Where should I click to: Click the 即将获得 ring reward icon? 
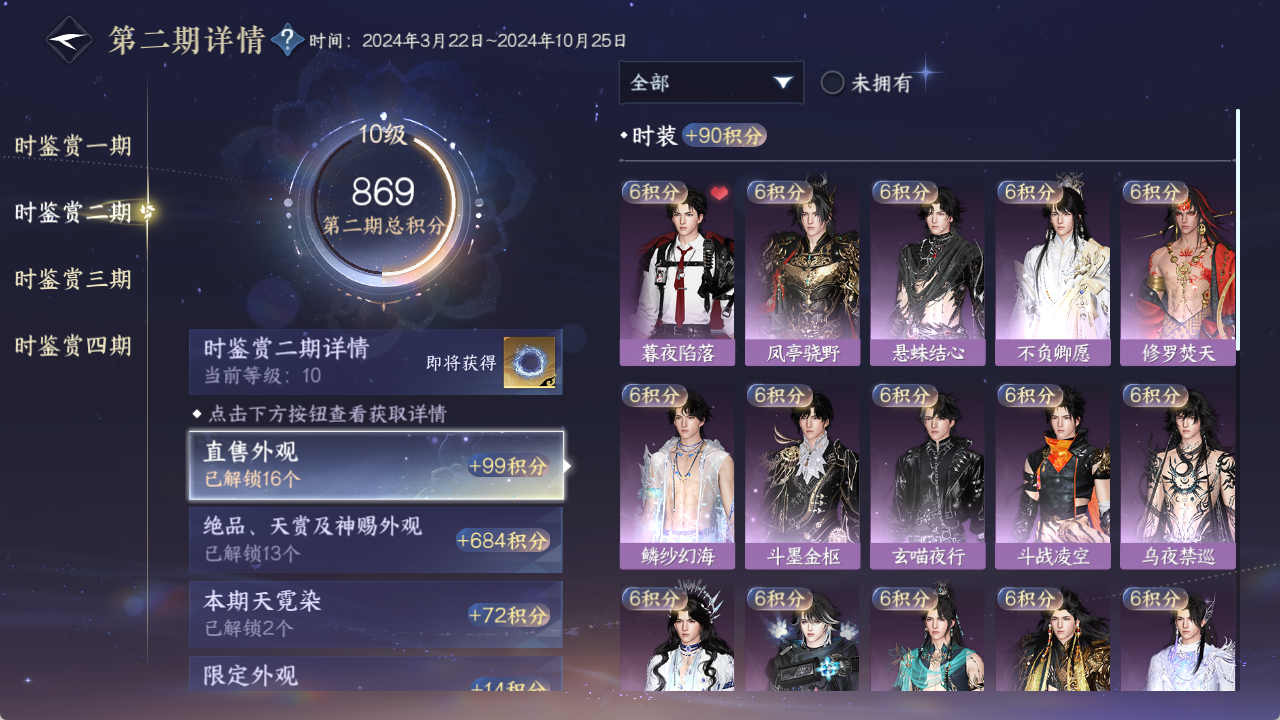pos(529,363)
